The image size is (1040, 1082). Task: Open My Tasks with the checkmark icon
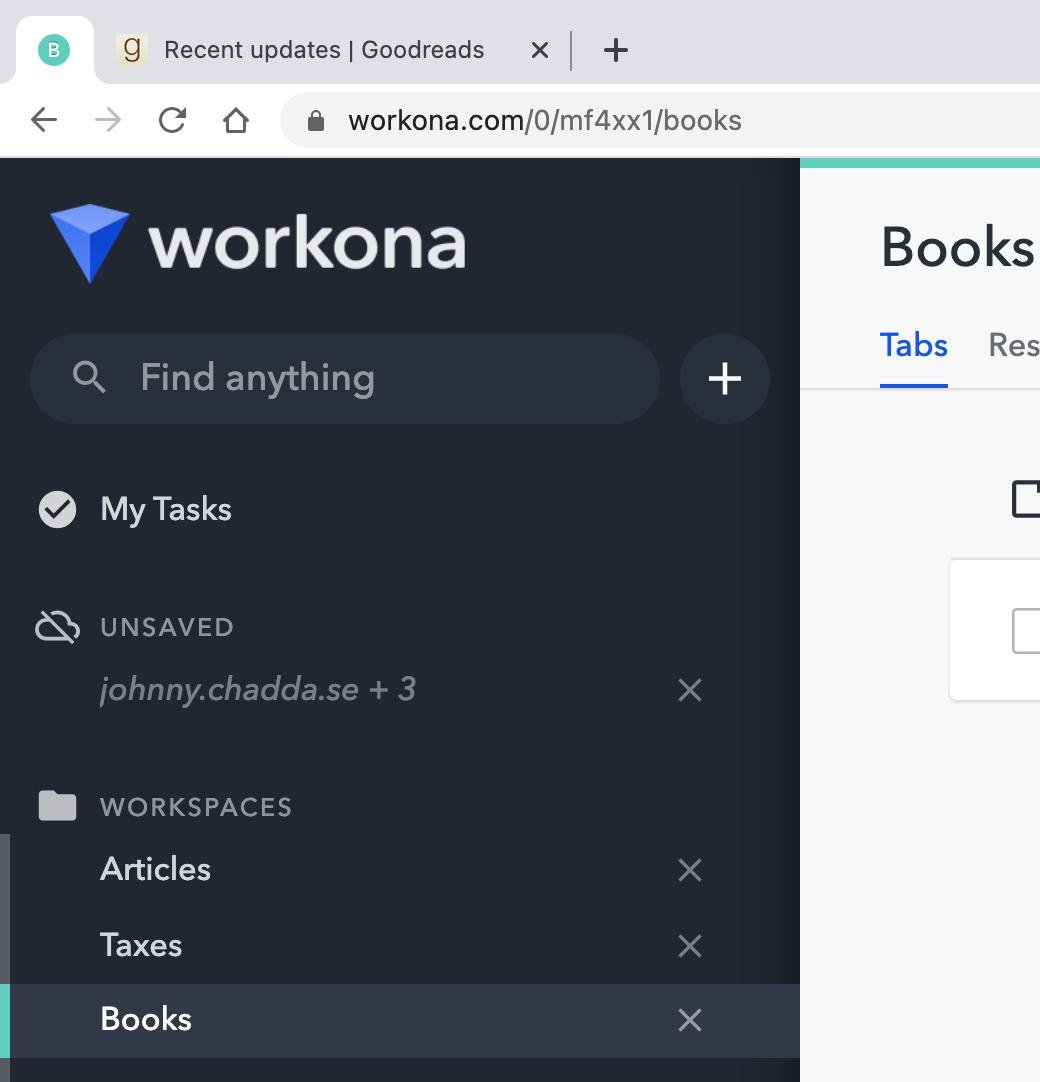point(58,509)
